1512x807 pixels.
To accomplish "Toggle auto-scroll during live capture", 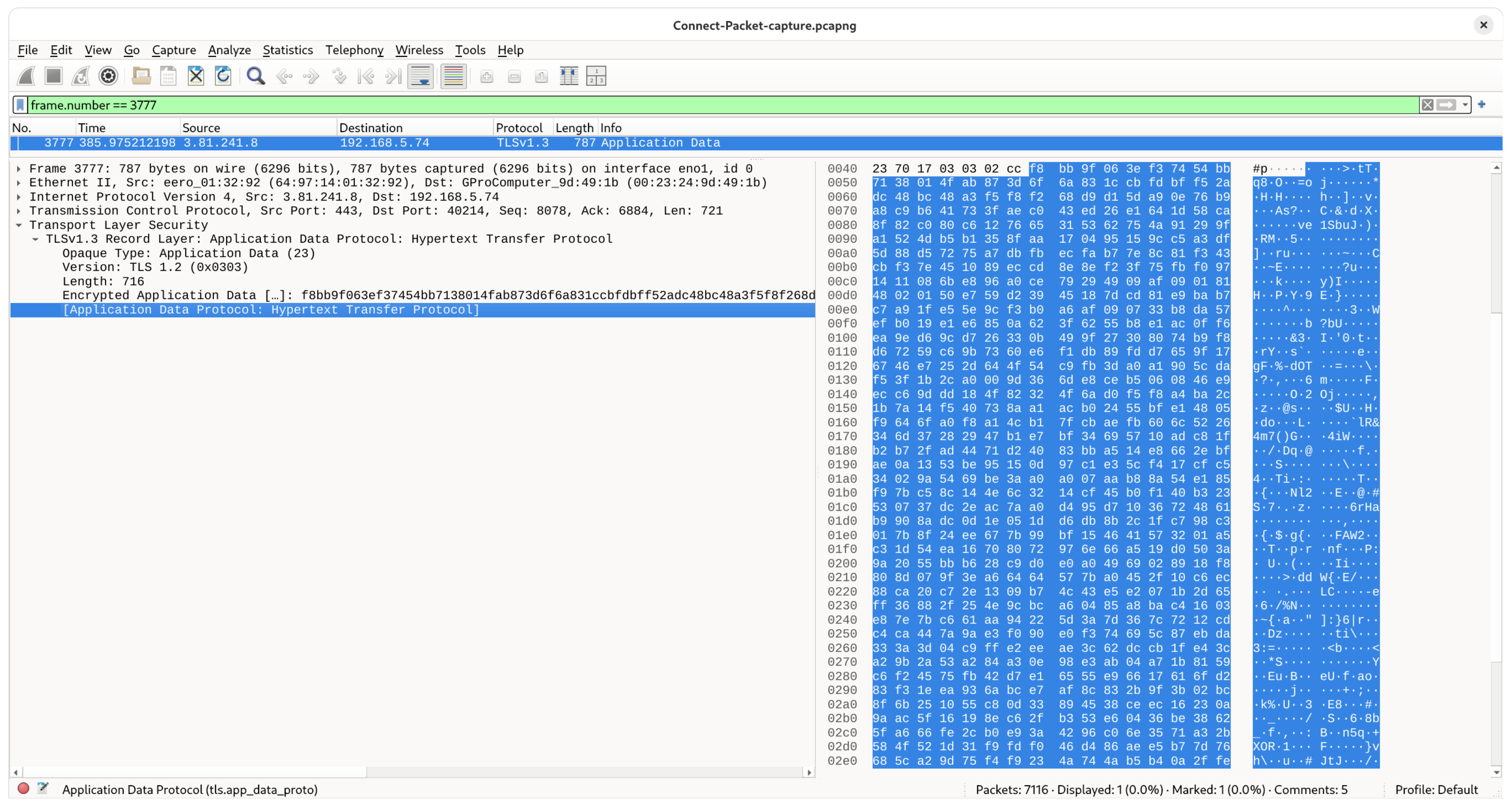I will 421,76.
